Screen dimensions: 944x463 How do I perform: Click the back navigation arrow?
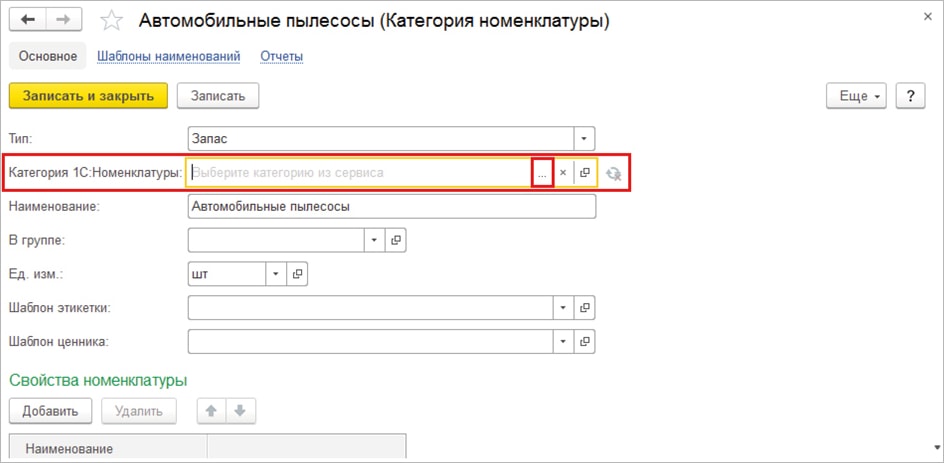28,20
